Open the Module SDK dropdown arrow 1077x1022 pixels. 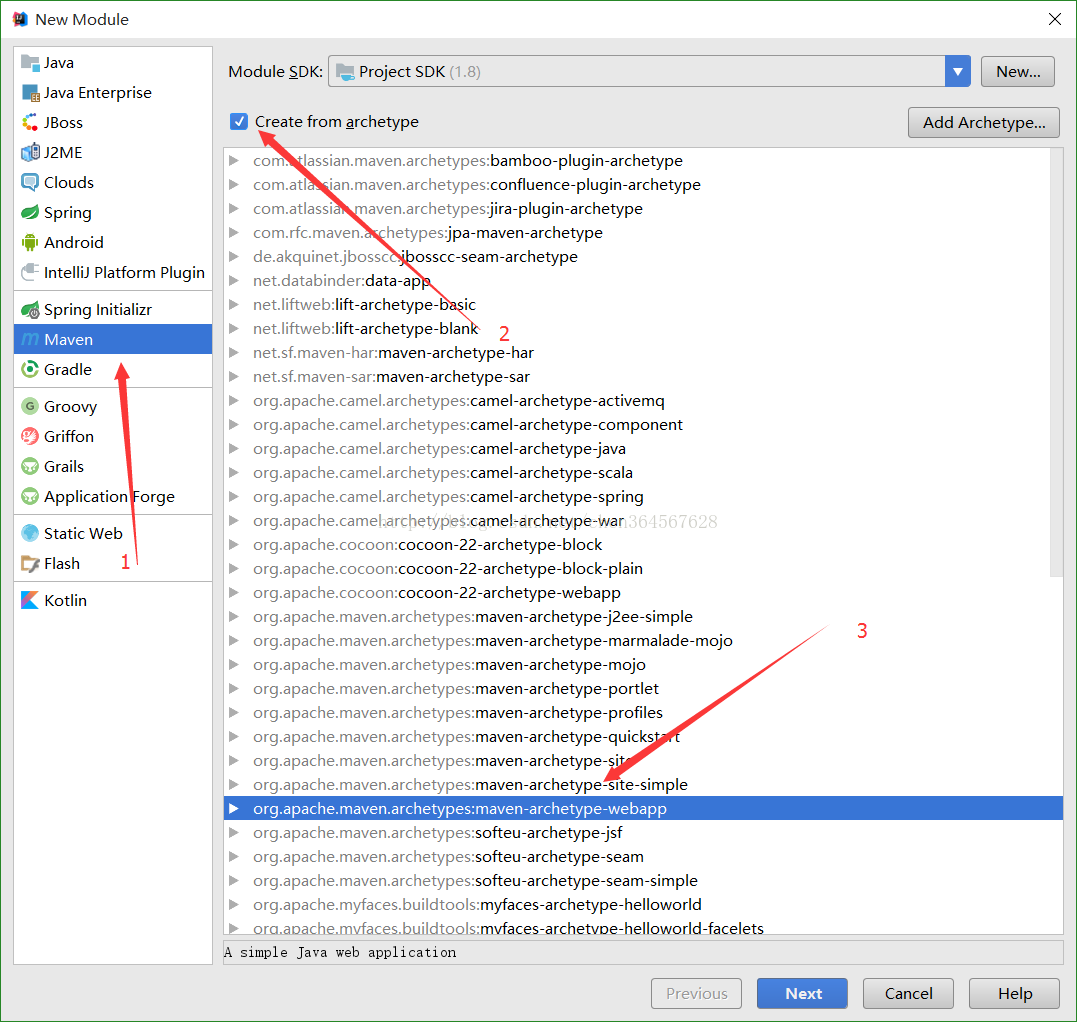click(957, 71)
